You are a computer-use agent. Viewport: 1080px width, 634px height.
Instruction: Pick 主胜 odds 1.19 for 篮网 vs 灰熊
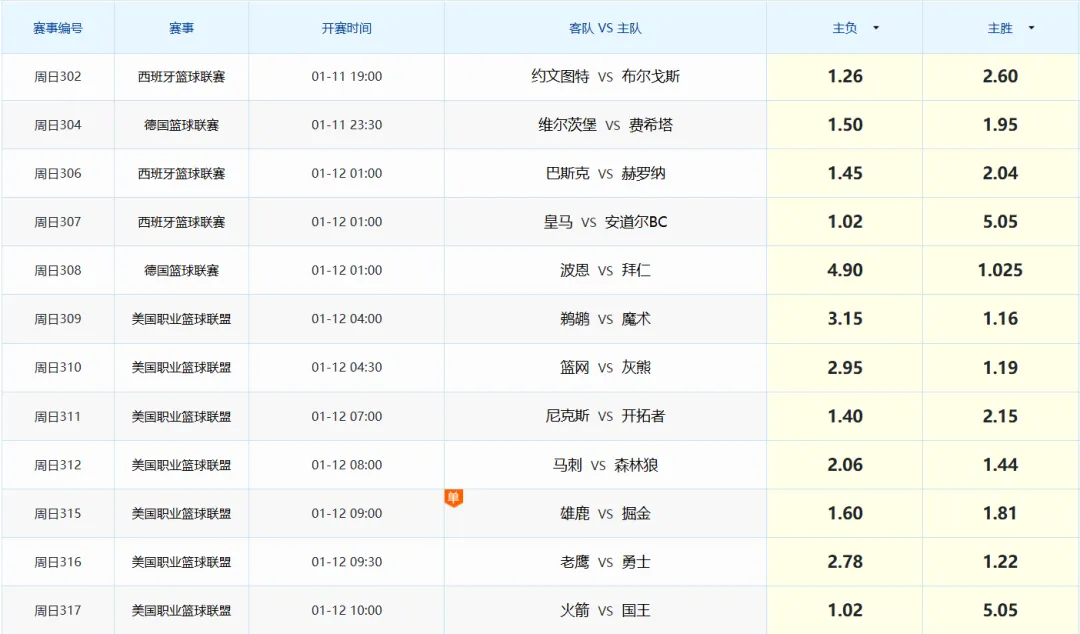[x=1000, y=368]
